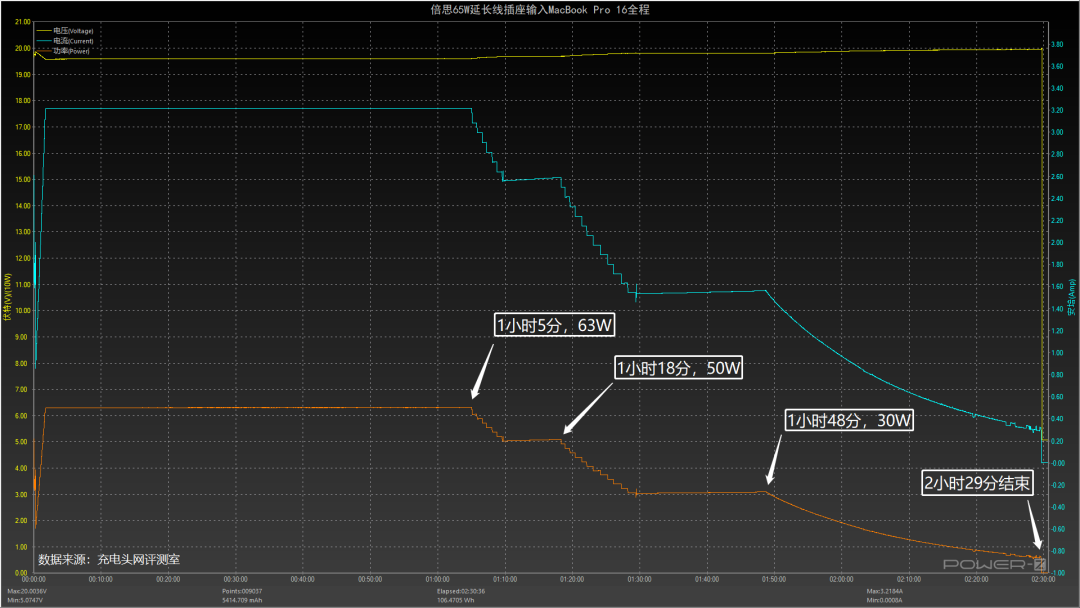Viewport: 1080px width, 608px height.
Task: Click the Max:3.2184A statistic
Action: pos(884,591)
